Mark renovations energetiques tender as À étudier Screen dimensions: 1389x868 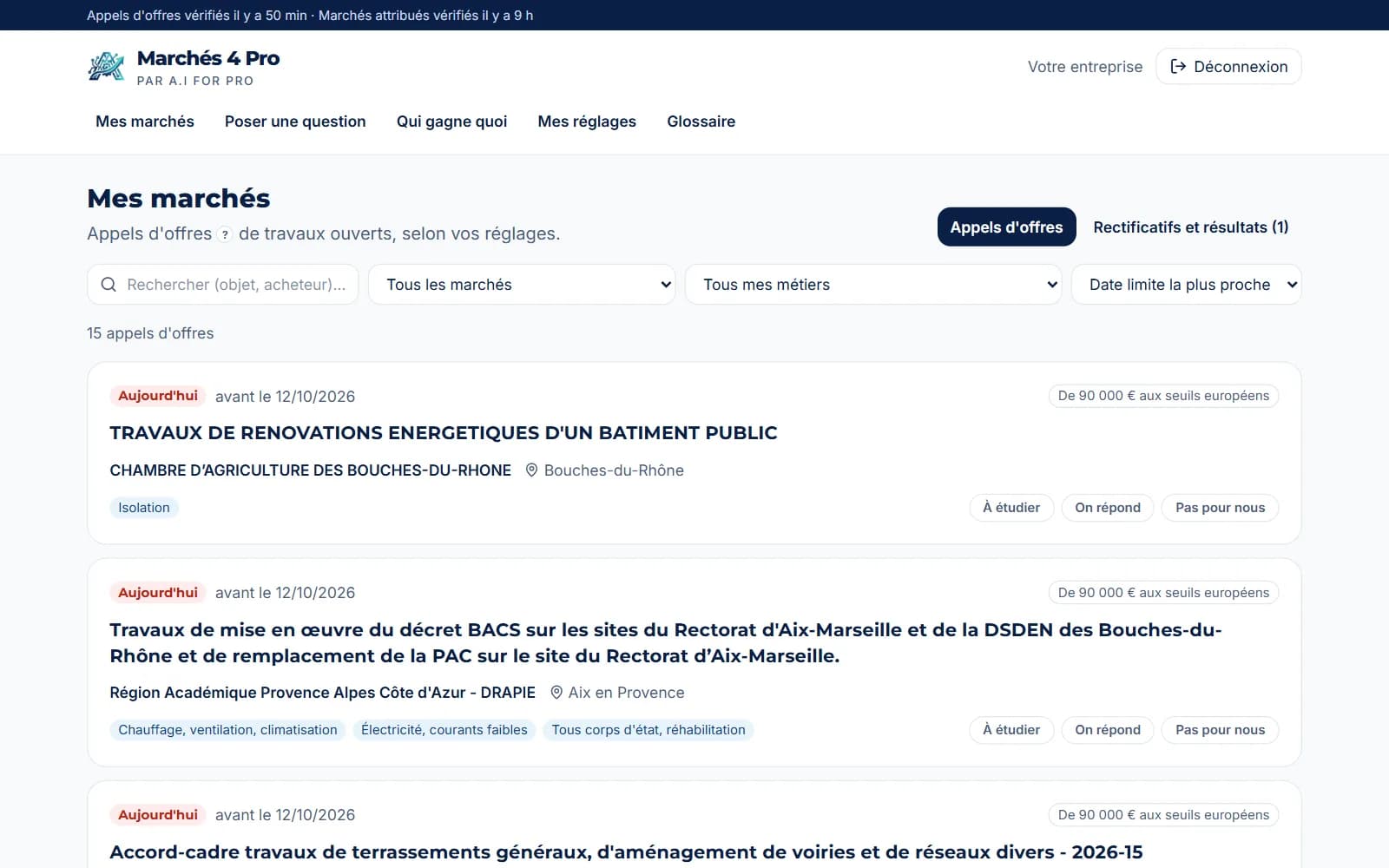[1011, 508]
